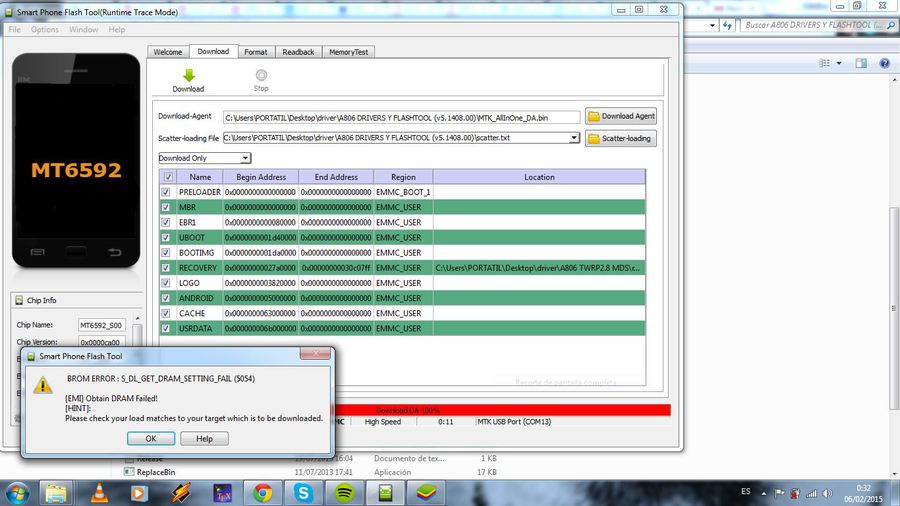Switch to the MemoryTest tab
The image size is (900, 506).
(x=348, y=52)
